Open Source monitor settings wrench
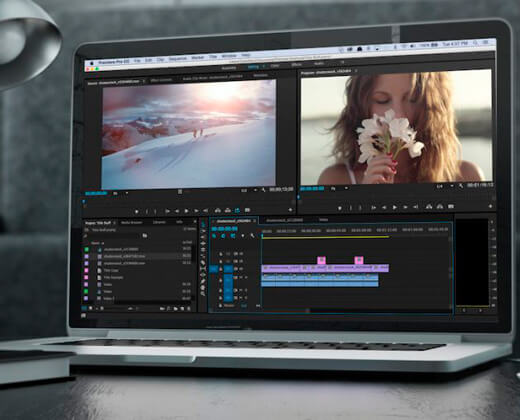Screen dimensions: 520x420 (263, 190)
